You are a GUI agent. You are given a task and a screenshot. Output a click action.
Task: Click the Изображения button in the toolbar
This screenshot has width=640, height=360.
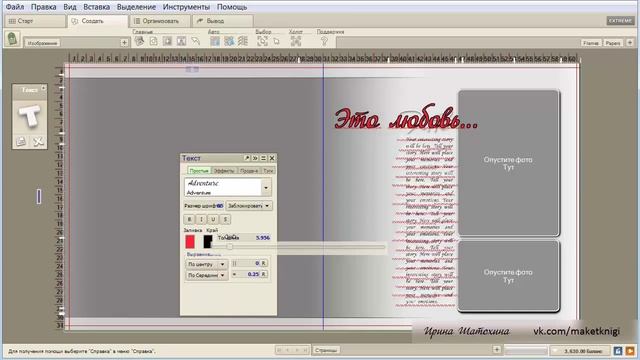[x=42, y=43]
